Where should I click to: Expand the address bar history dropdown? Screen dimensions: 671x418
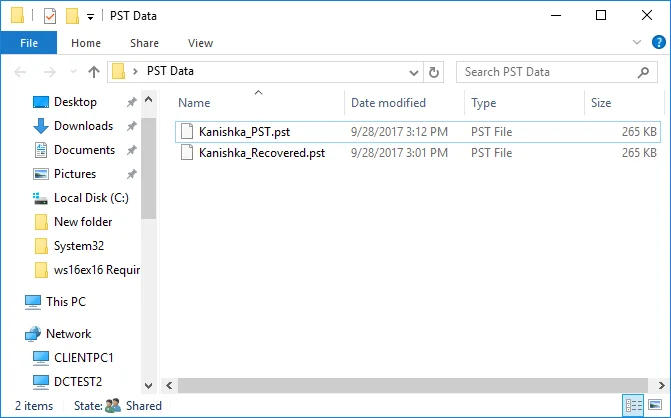[x=413, y=72]
